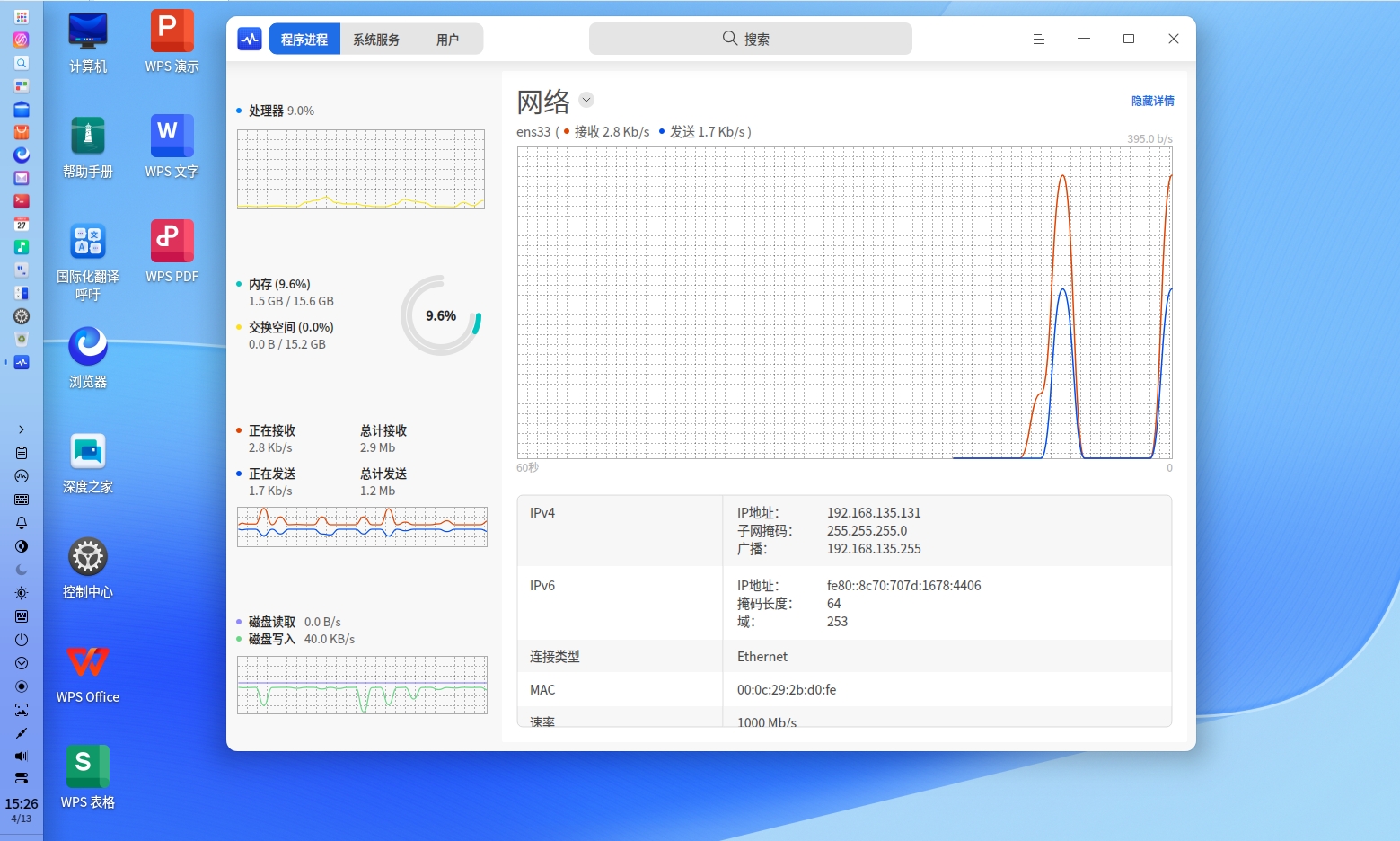This screenshot has height=841, width=1400.
Task: Click the 隐藏详情 link
Action: point(1152,101)
